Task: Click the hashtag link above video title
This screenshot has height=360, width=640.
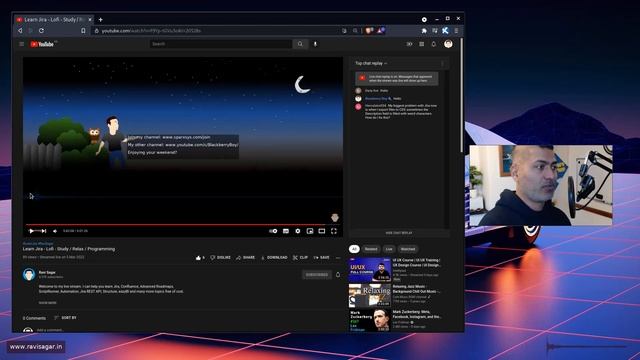Action: tap(38, 244)
